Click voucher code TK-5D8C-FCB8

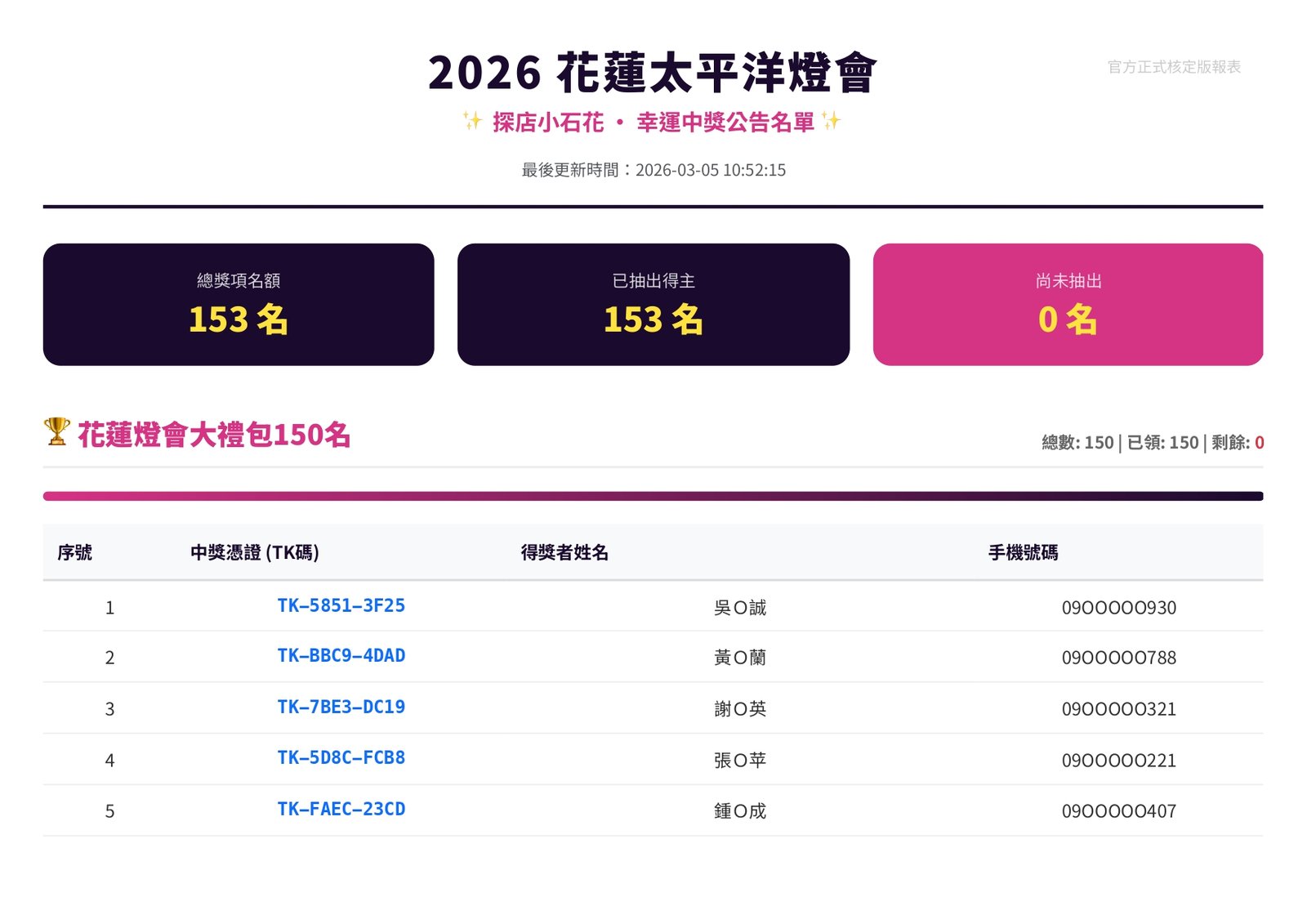[341, 758]
